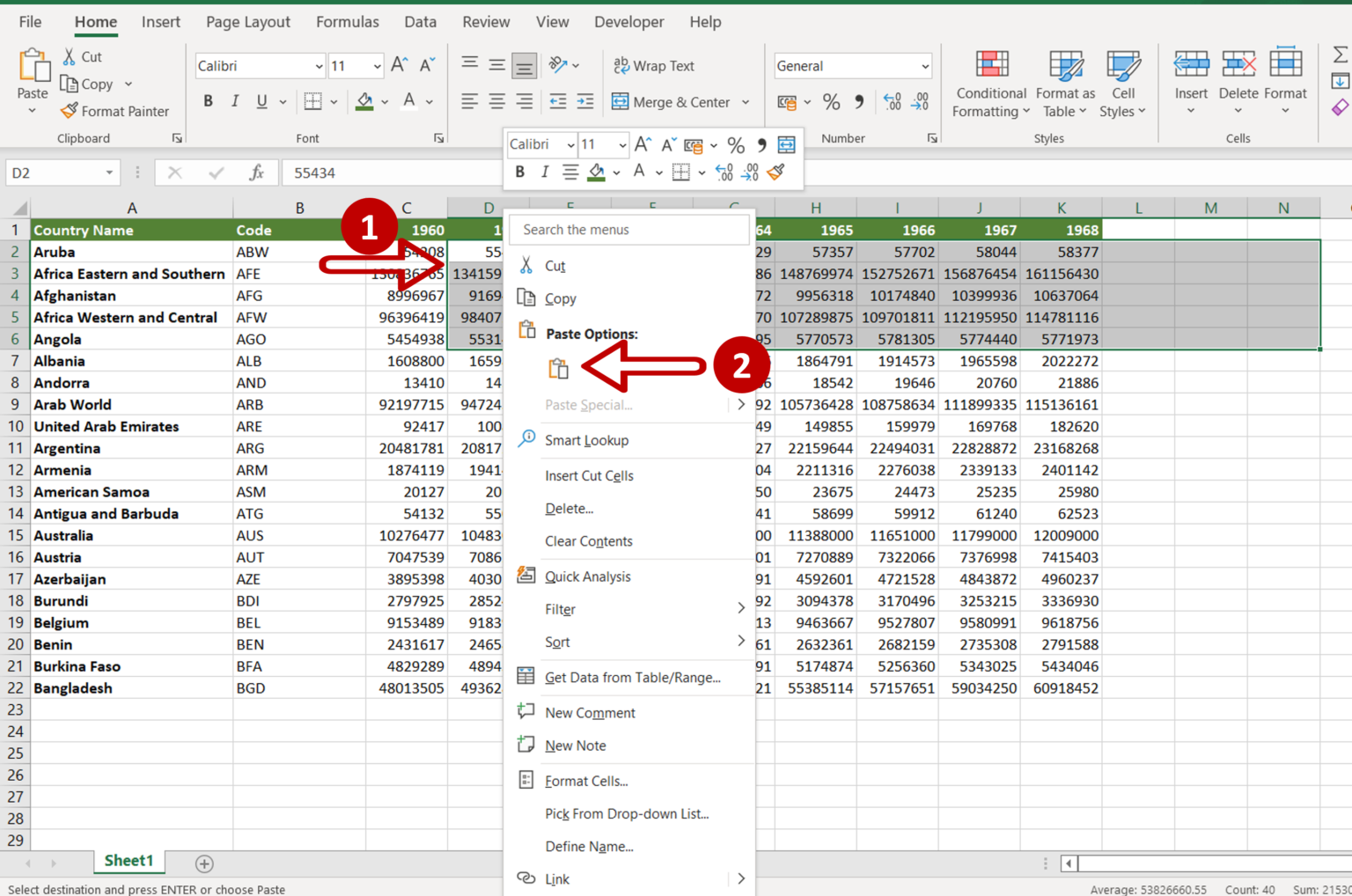Open the font size dropdown
This screenshot has height=896, width=1352.
[x=376, y=65]
